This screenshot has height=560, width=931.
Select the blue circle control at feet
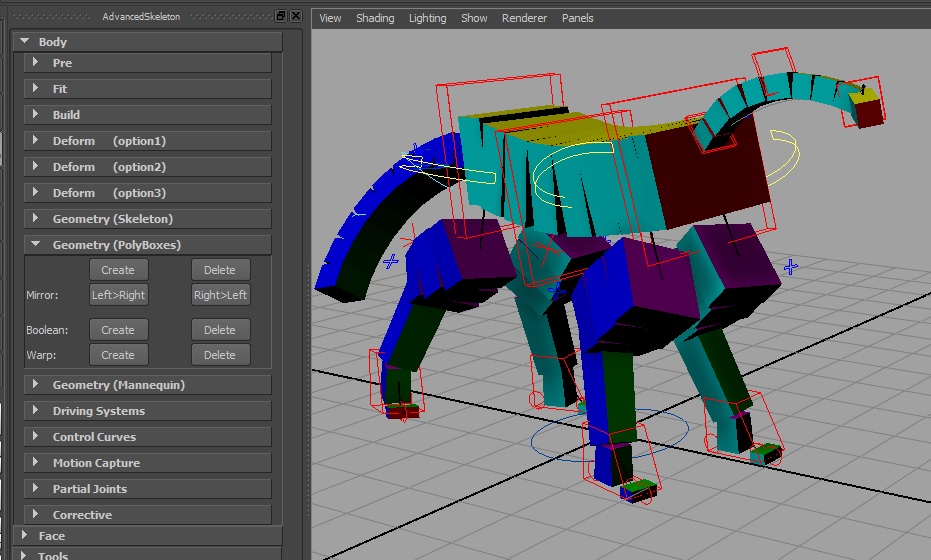(533, 441)
